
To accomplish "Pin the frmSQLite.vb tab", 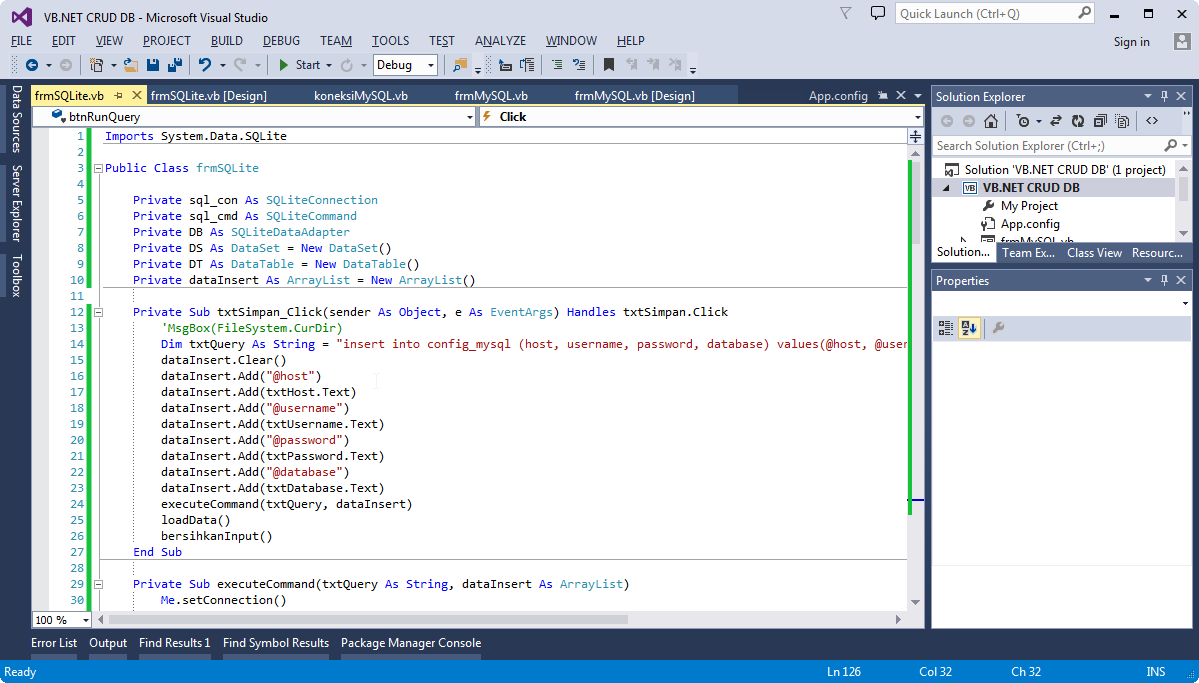I will coord(119,96).
